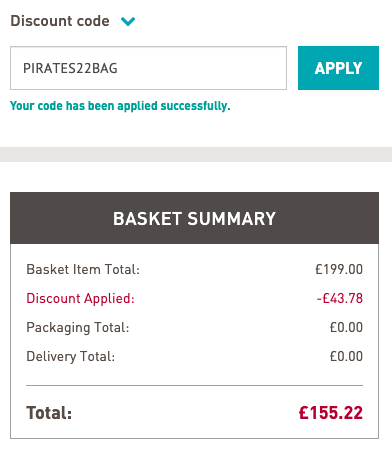Focus the discount code input field
The width and height of the screenshot is (392, 450).
pos(148,68)
